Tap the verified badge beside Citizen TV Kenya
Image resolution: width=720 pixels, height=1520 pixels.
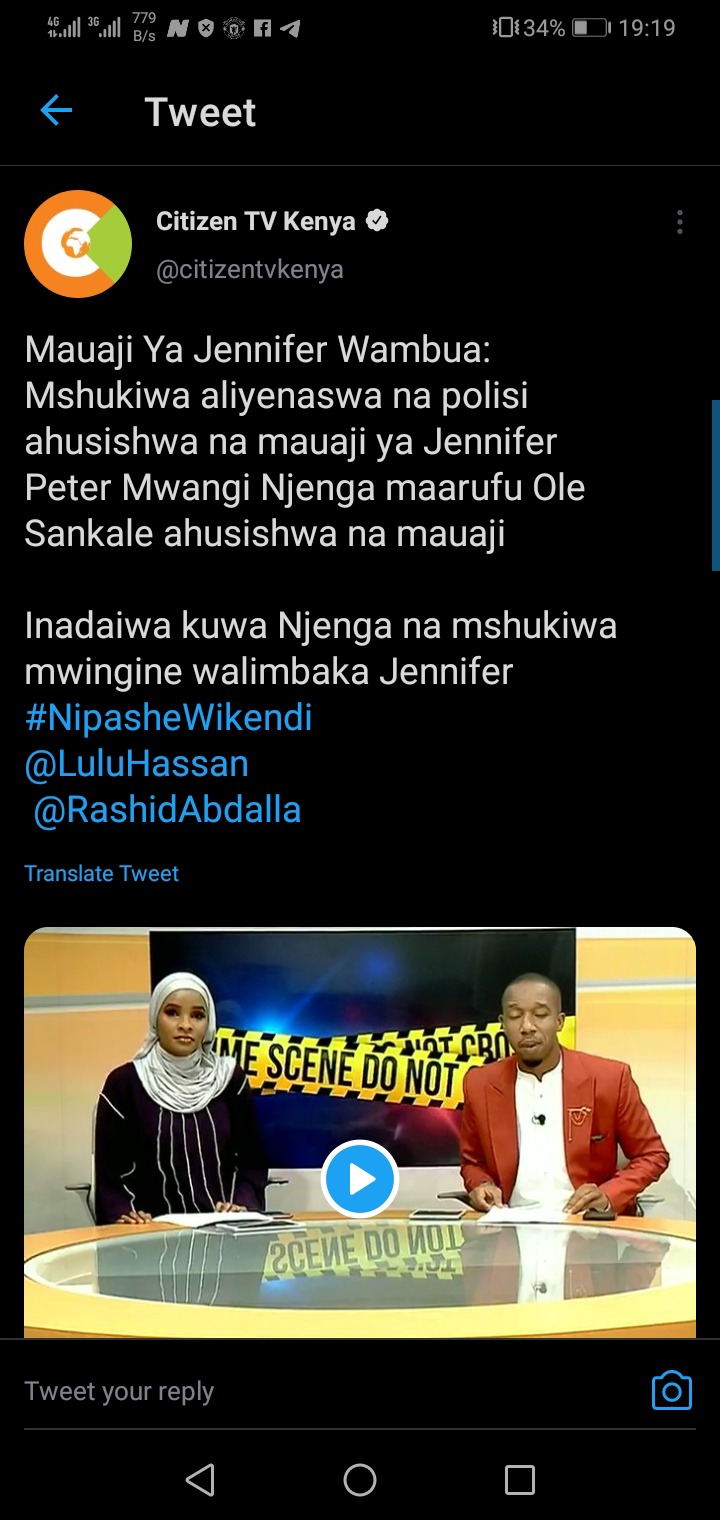(x=377, y=221)
